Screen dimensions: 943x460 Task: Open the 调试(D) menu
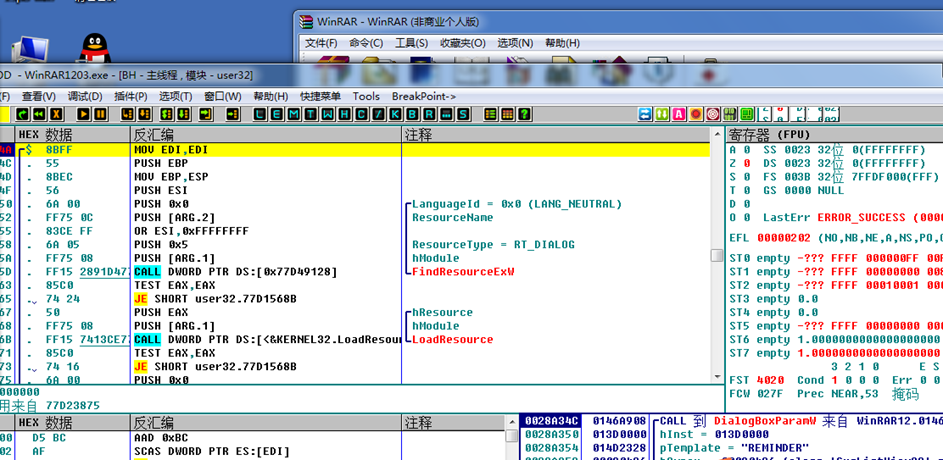tap(85, 96)
